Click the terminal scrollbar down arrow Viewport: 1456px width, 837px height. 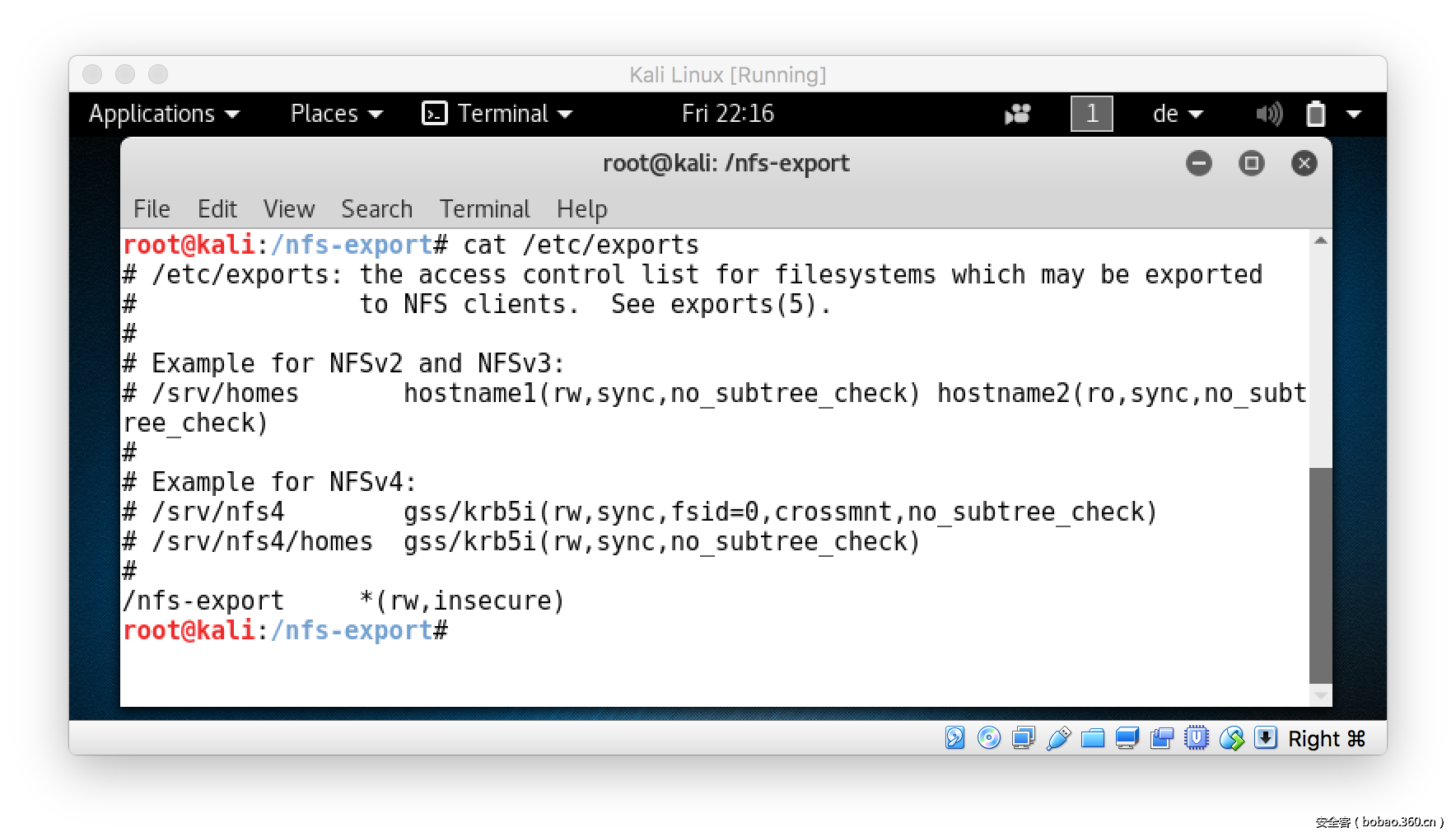(x=1321, y=695)
